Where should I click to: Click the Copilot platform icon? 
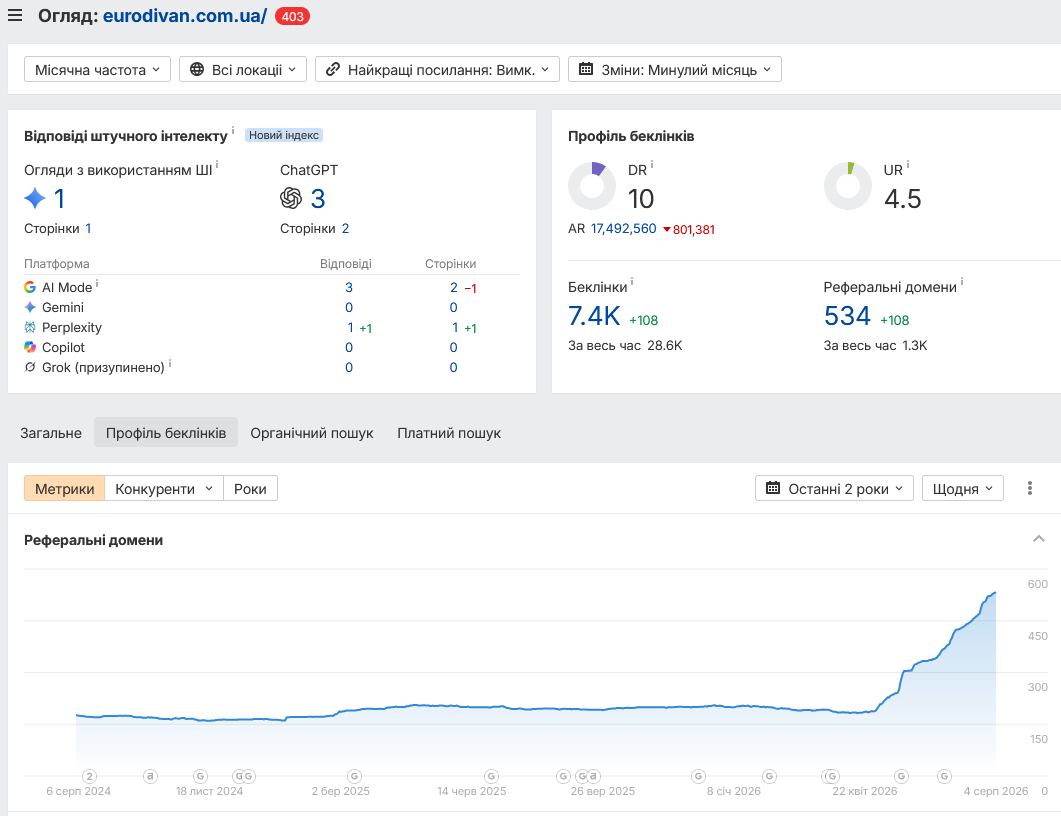coord(30,347)
